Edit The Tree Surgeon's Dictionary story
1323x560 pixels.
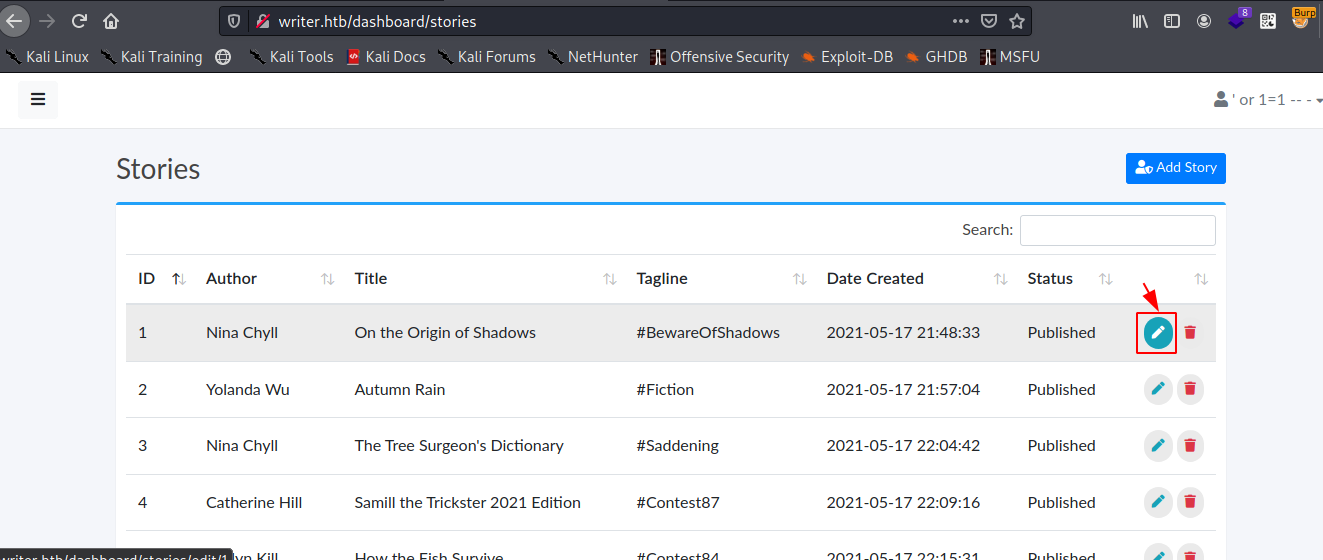point(1158,445)
